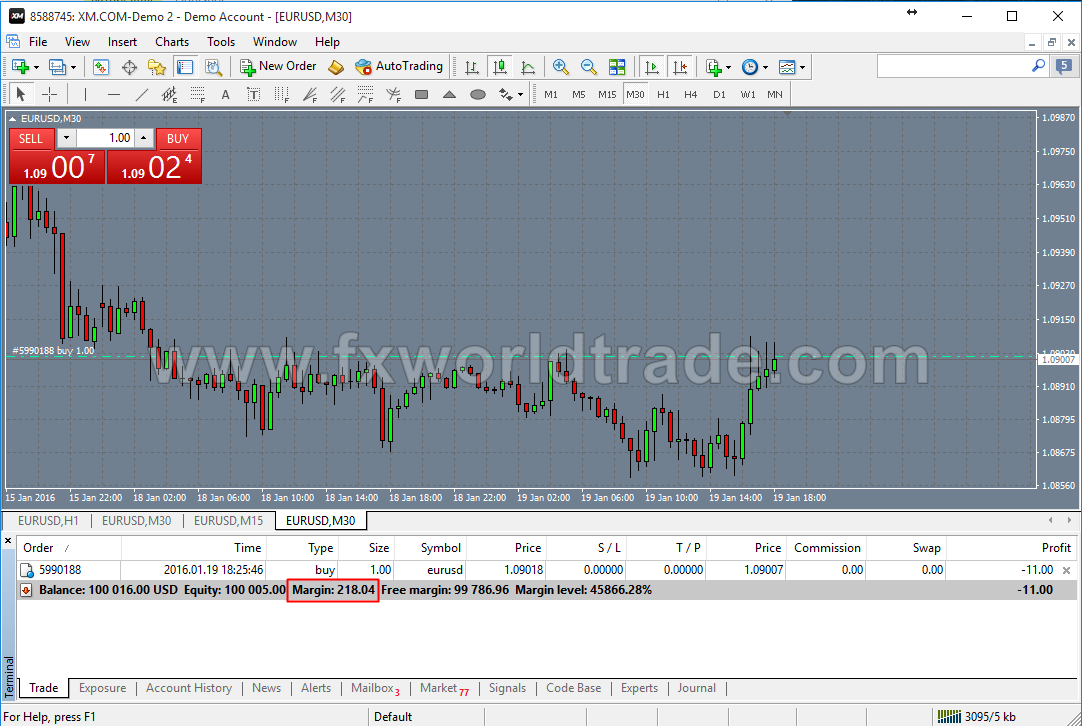Expand the Templates dropdown arrow
Screen dimensions: 1082x726
click(x=803, y=68)
